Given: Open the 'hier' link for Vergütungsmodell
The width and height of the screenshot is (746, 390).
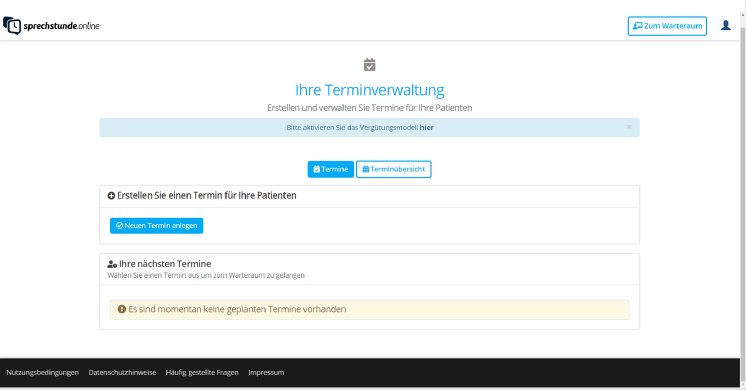Looking at the screenshot, I should click(426, 127).
